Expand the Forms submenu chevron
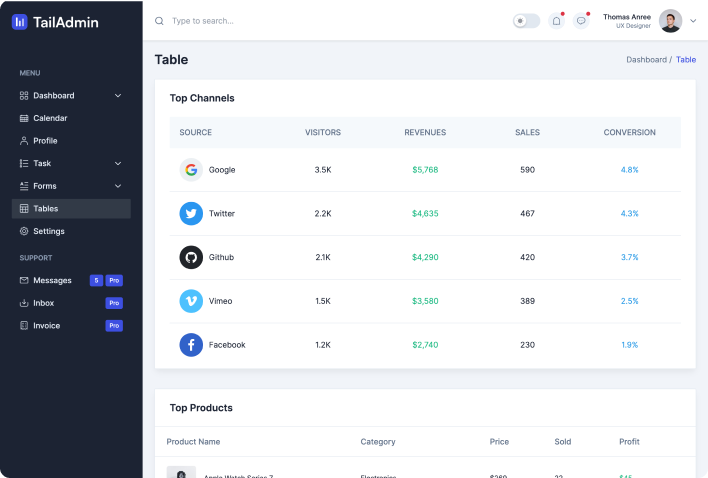This screenshot has height=478, width=708. (x=118, y=186)
